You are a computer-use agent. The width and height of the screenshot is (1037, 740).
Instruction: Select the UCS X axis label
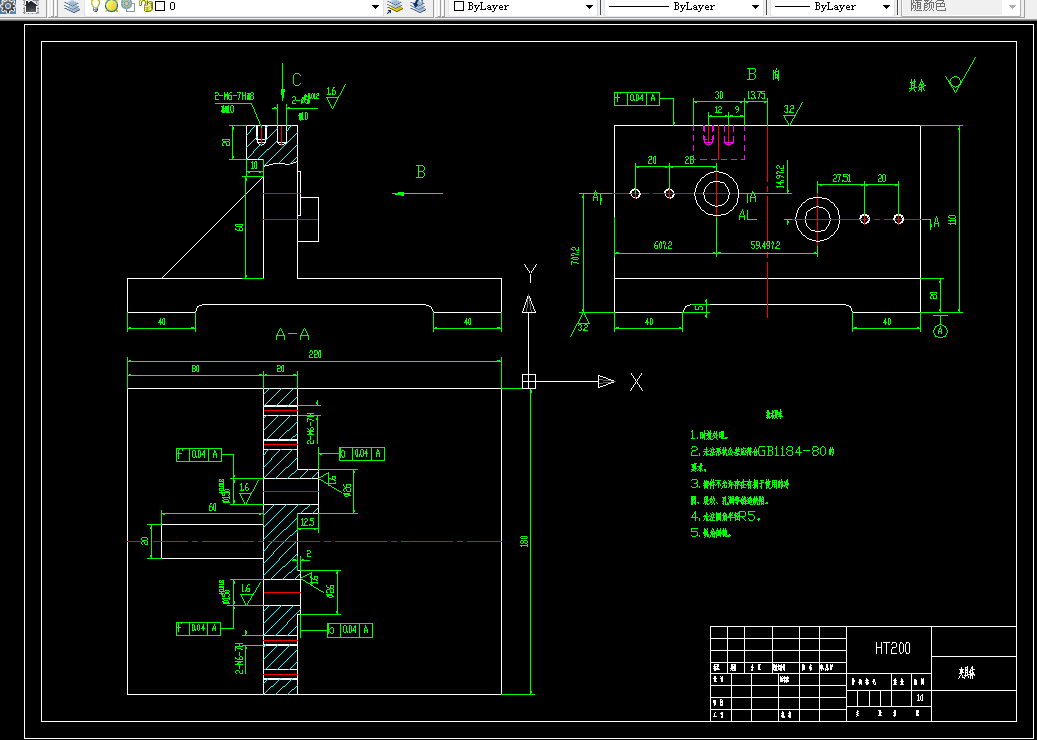636,382
